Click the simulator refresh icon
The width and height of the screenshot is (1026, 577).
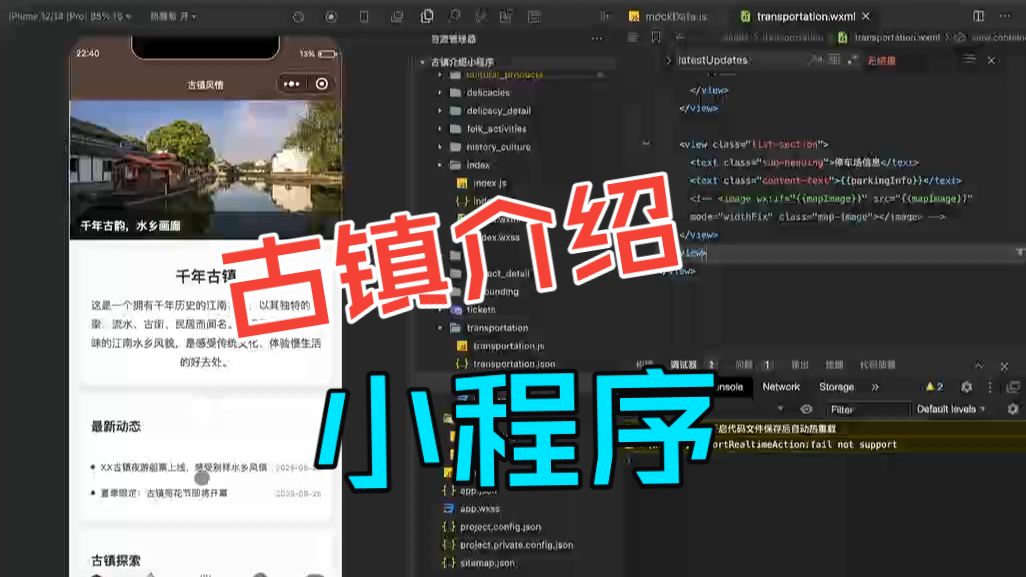click(298, 17)
